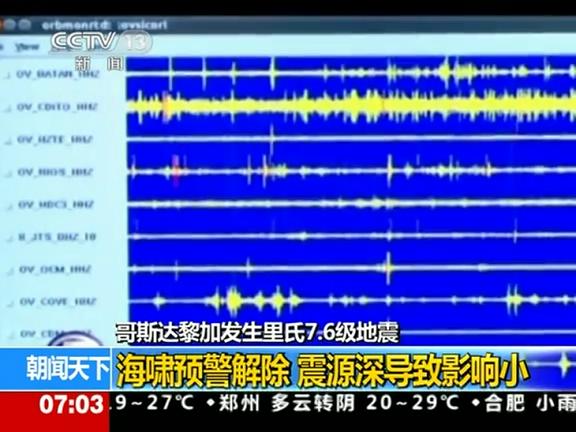Click the 07:03 clock display
Screen dimensions: 576x432
[71, 404]
